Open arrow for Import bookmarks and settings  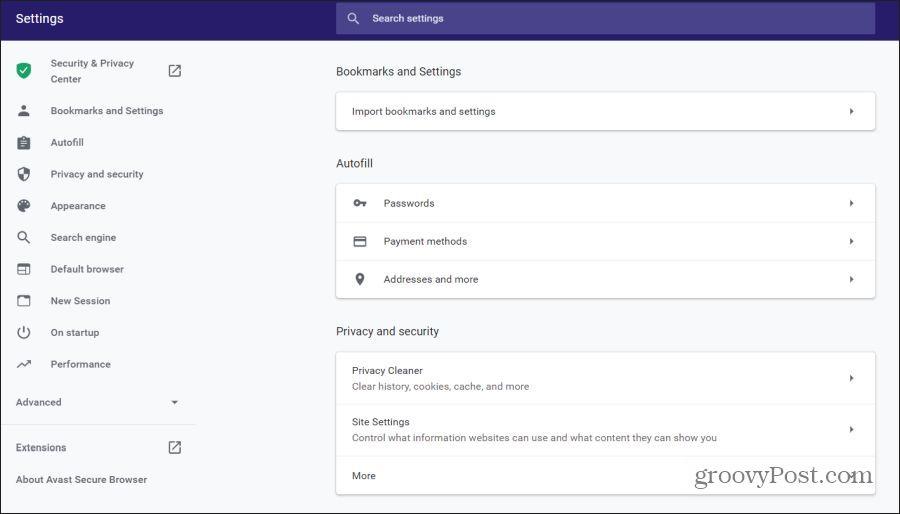(851, 111)
